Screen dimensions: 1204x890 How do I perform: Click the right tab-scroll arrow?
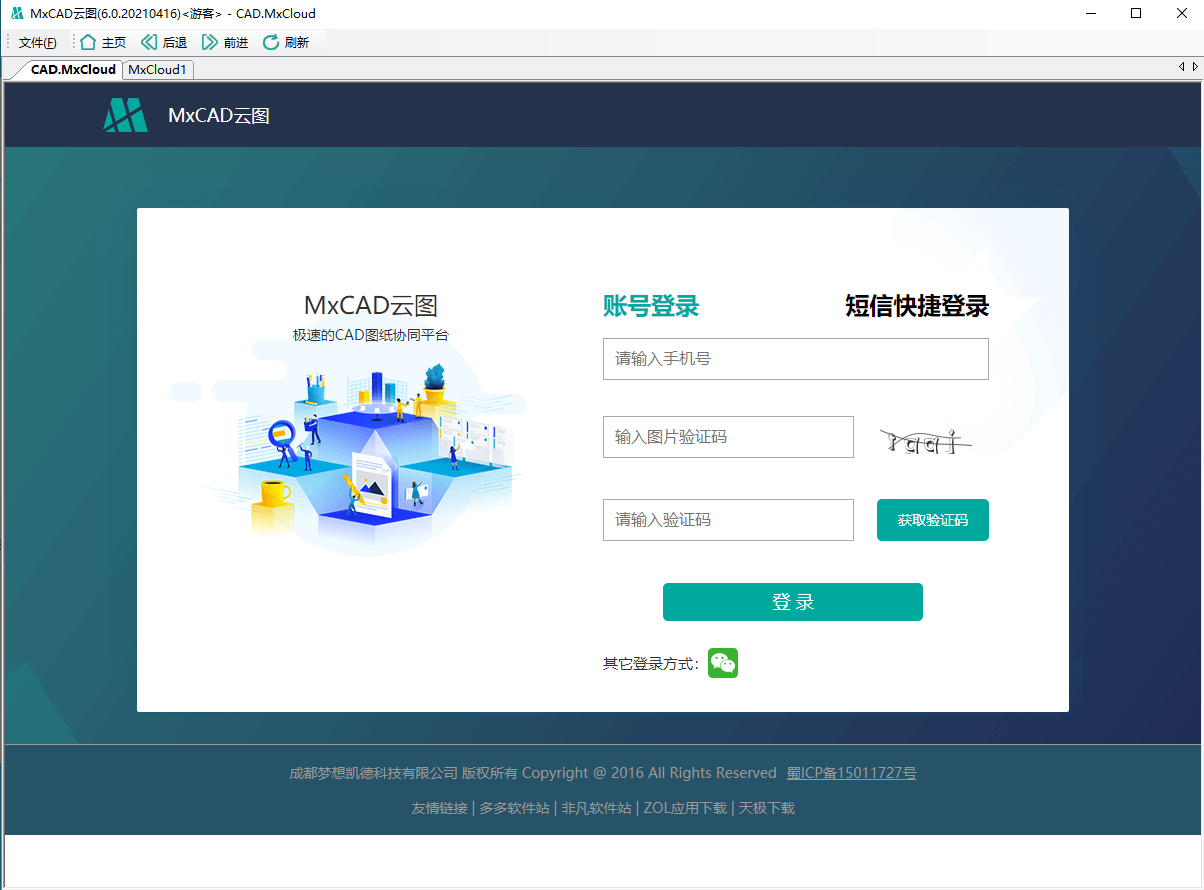(x=1195, y=67)
